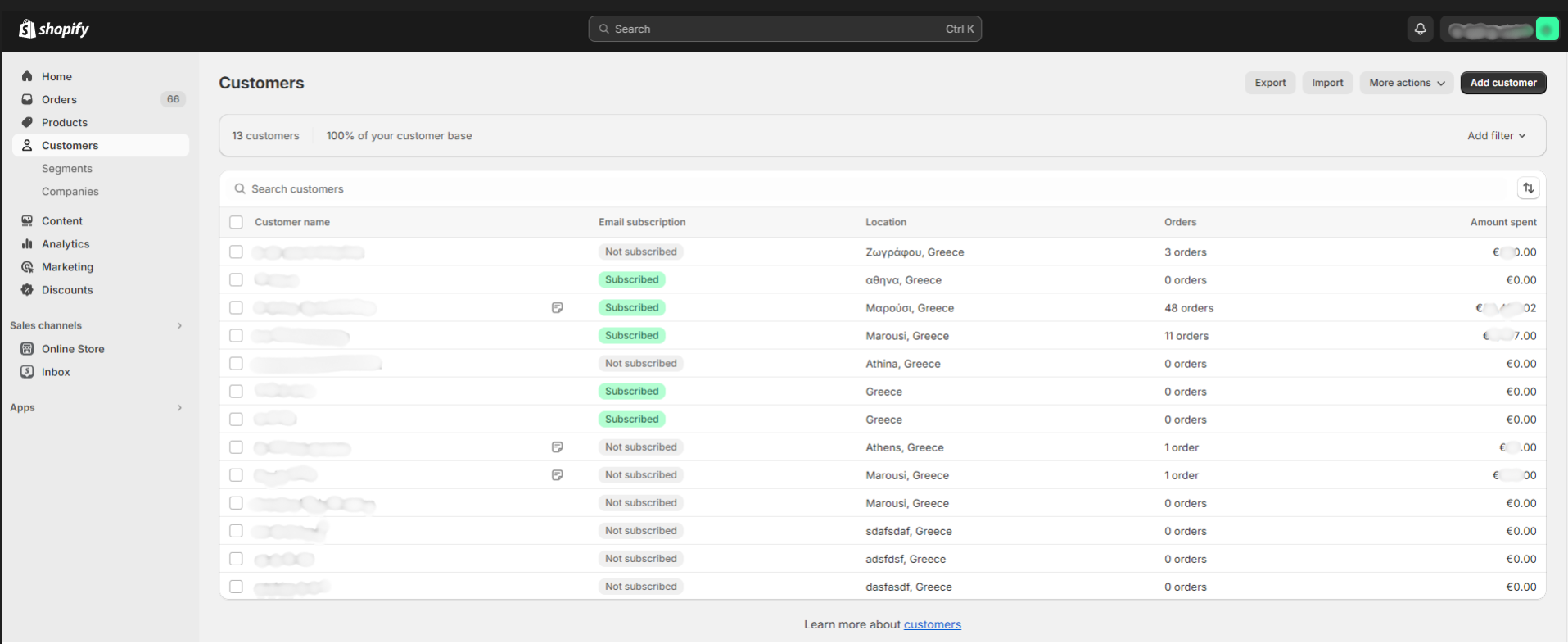Click the Orders inbox icon

(27, 99)
